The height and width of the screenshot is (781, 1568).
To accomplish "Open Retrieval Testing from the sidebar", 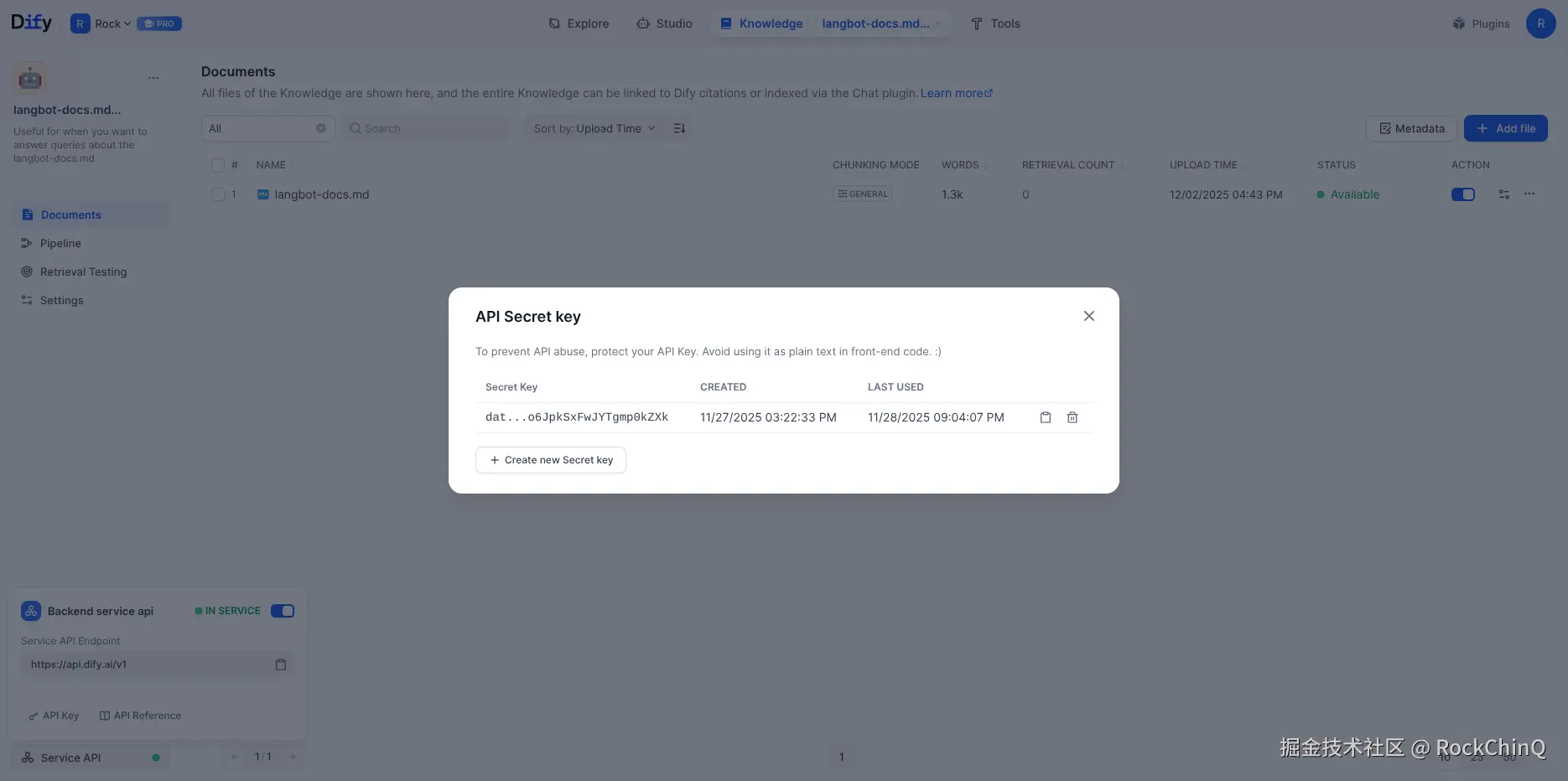I will tap(83, 271).
